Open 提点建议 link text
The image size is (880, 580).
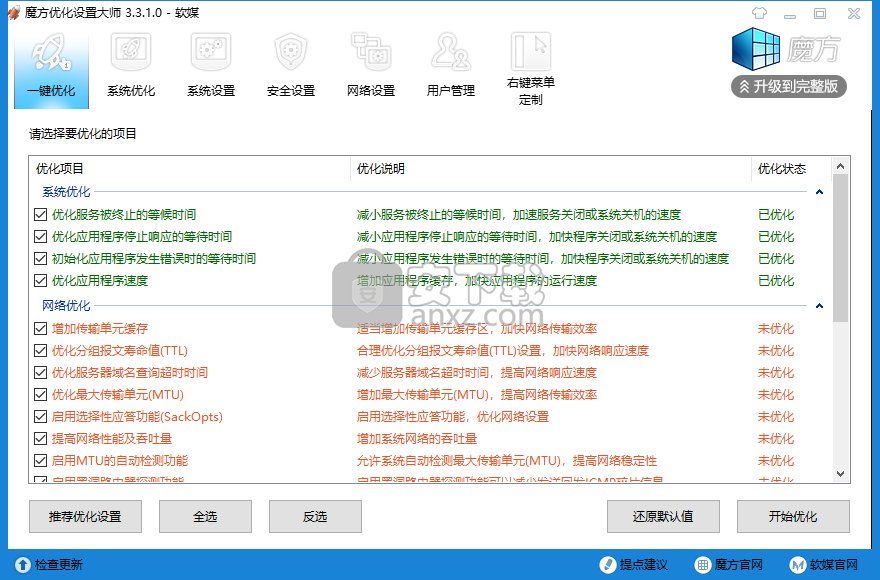tap(644, 565)
